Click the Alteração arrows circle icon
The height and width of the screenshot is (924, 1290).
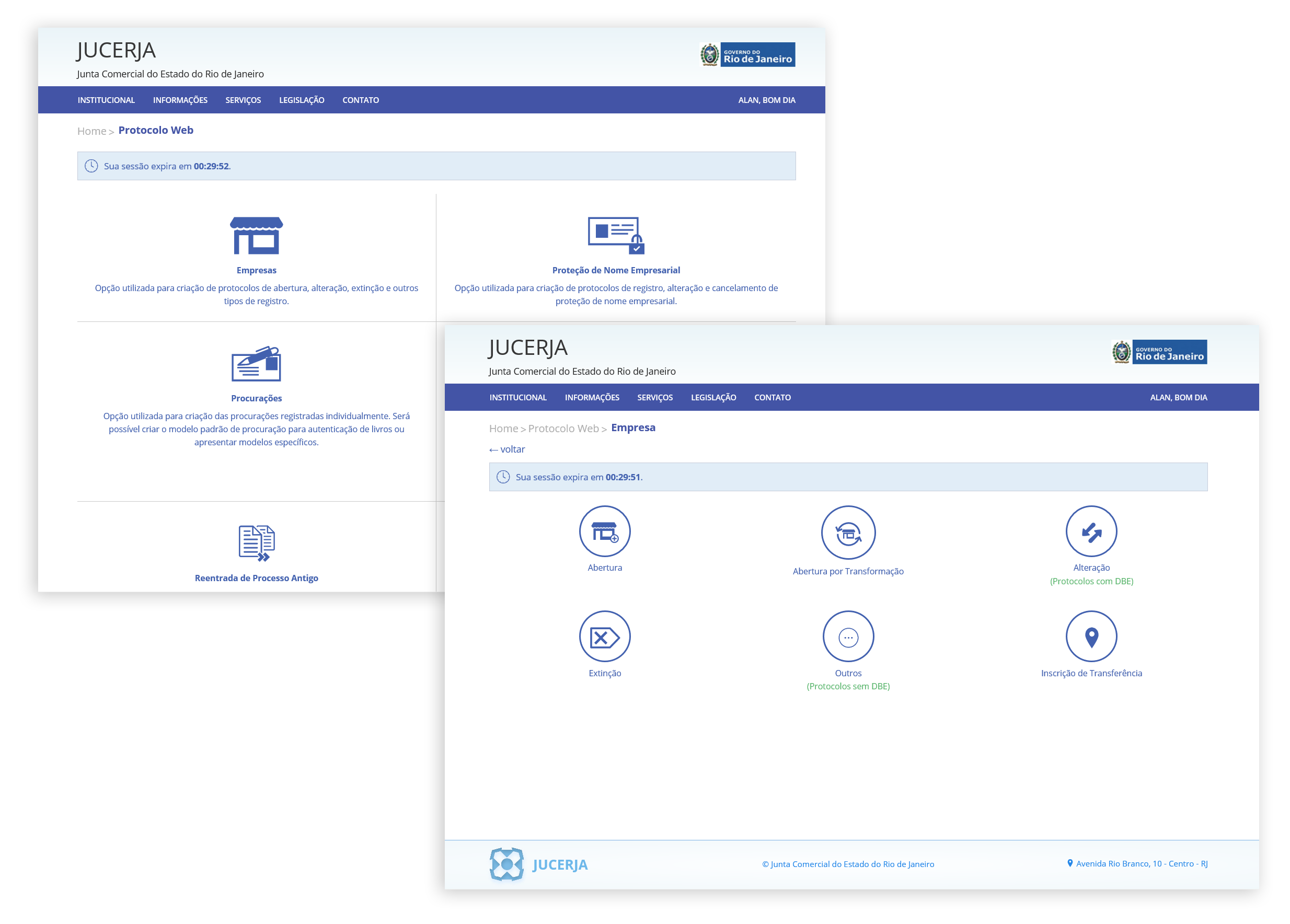point(1091,531)
